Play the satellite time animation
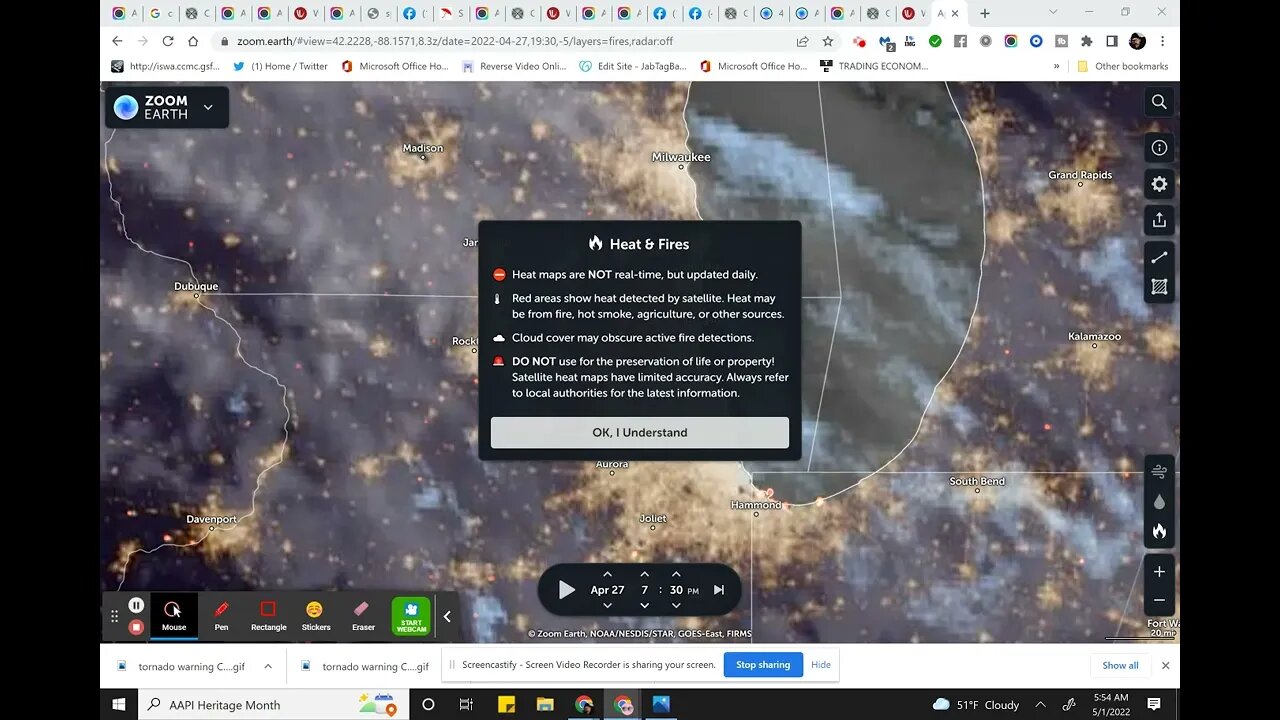Viewport: 1280px width, 720px height. (x=566, y=590)
